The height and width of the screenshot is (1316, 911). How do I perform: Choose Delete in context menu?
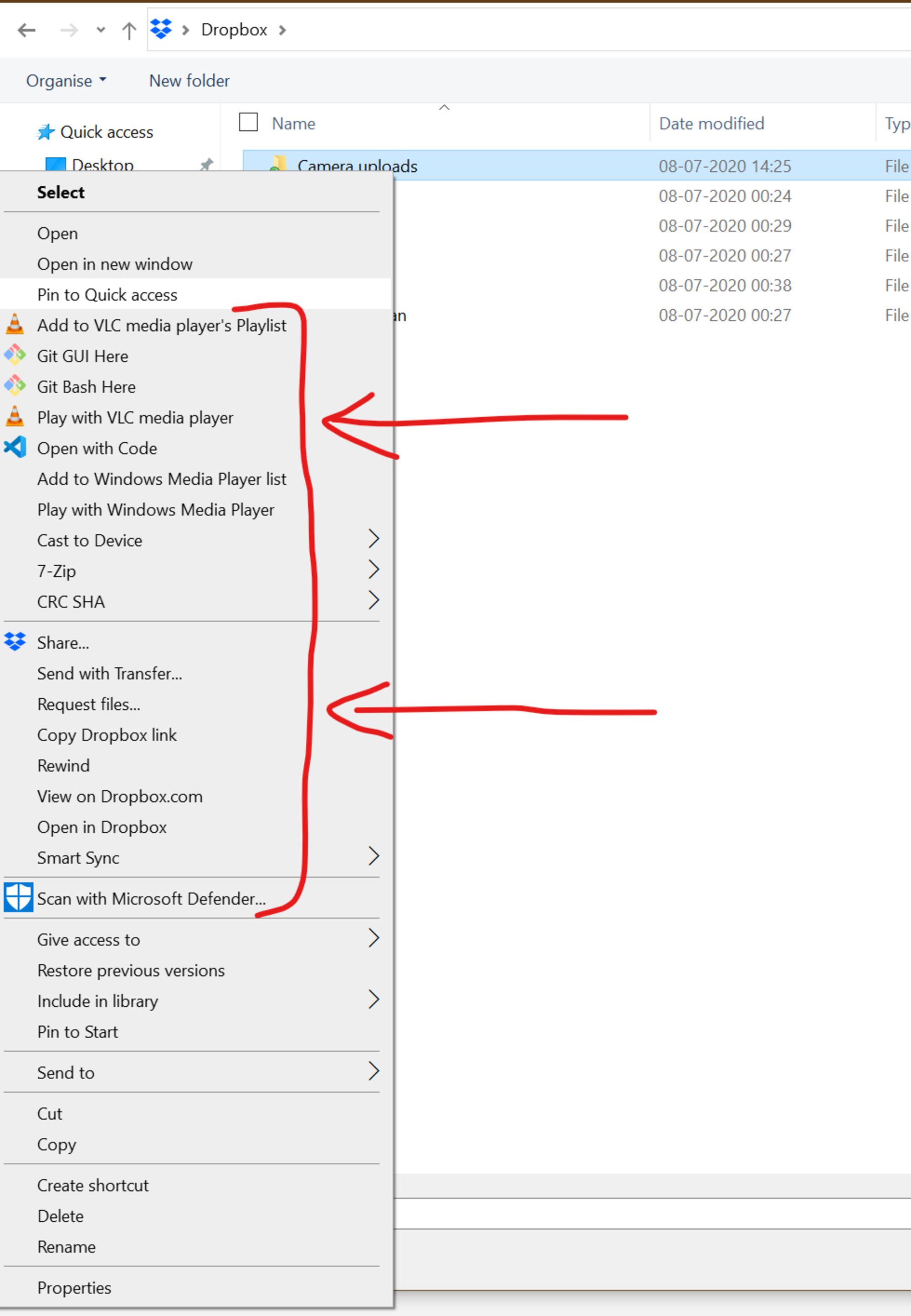point(195,1216)
